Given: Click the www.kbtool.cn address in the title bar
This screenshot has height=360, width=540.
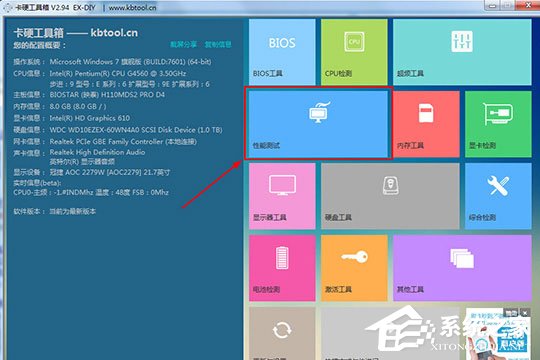Looking at the screenshot, I should 132,7.
